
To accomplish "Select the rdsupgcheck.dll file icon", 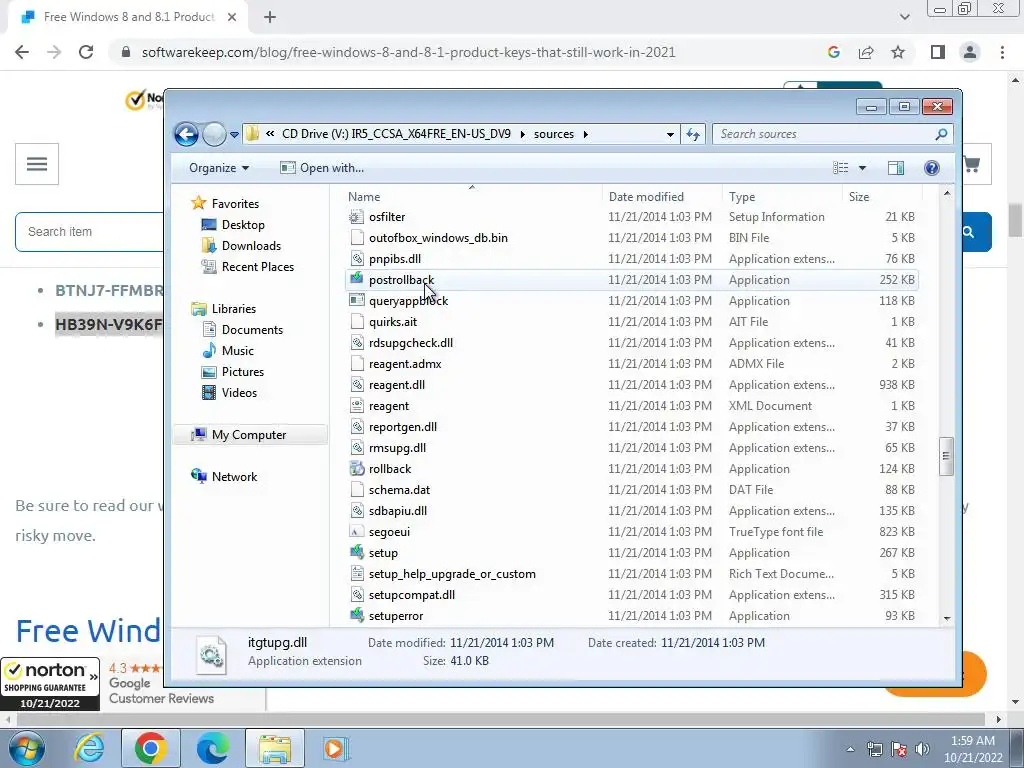I will point(356,343).
